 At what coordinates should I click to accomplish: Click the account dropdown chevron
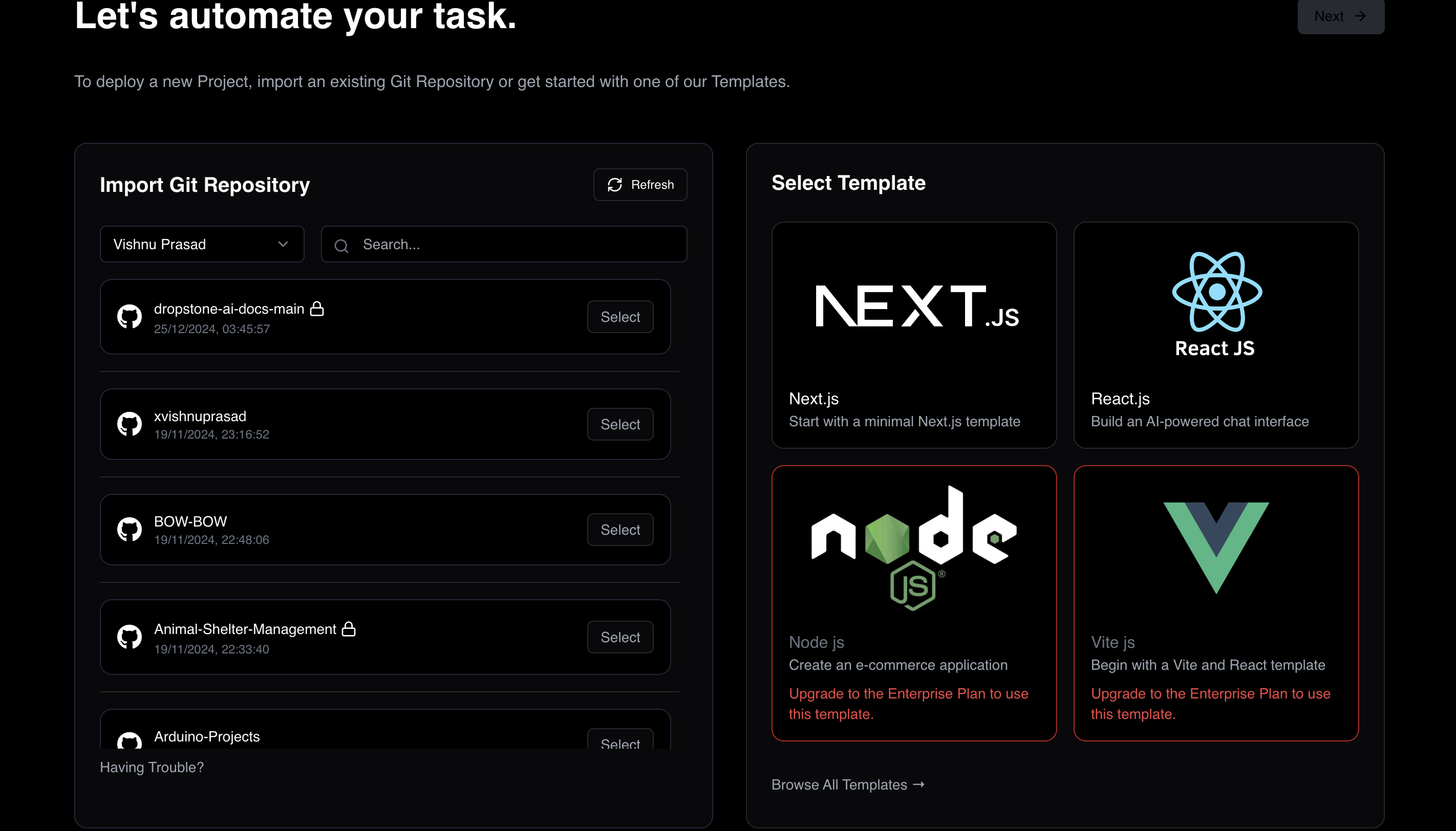(x=283, y=244)
